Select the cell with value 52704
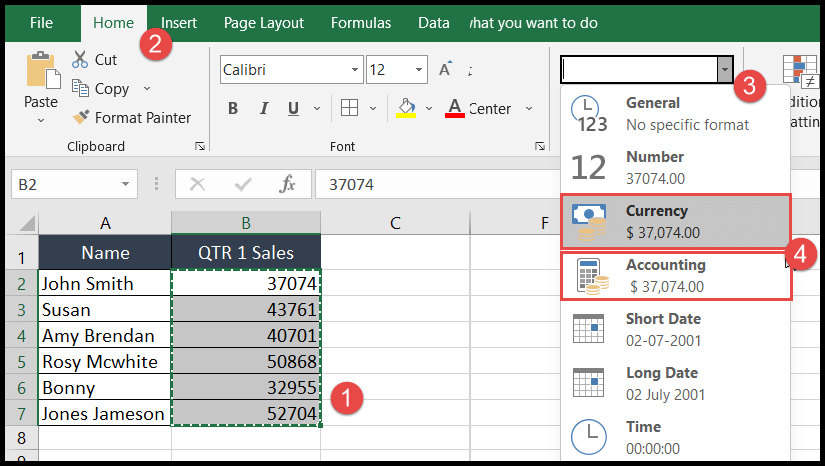Screen dimensions: 825x466 pos(246,413)
